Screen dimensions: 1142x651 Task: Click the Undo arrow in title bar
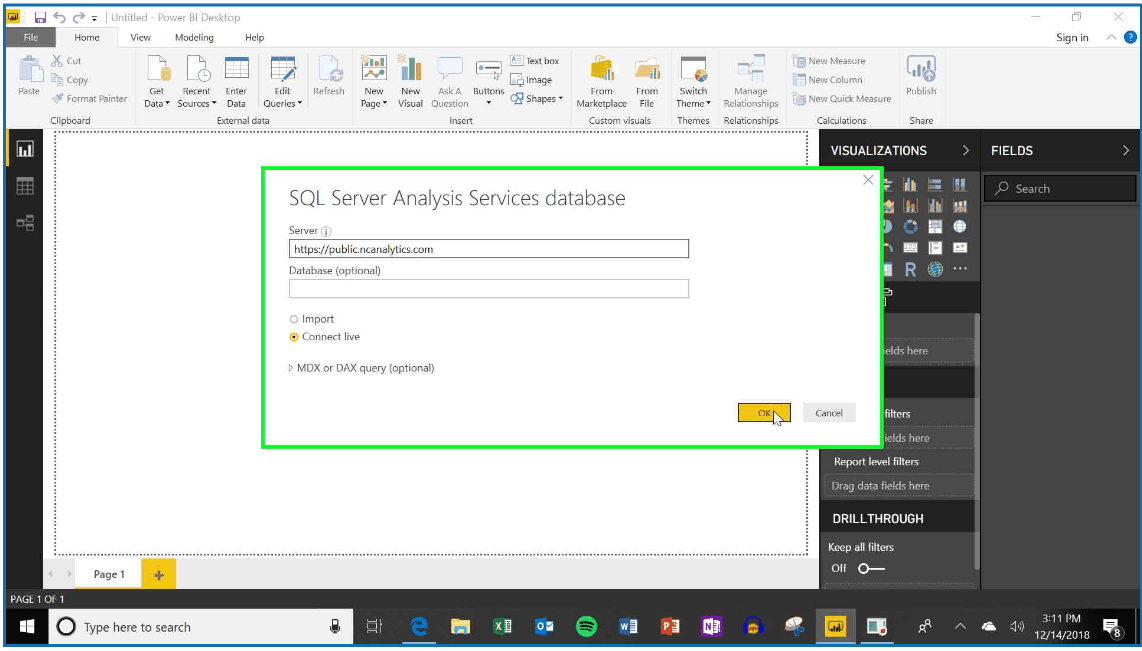tap(60, 17)
